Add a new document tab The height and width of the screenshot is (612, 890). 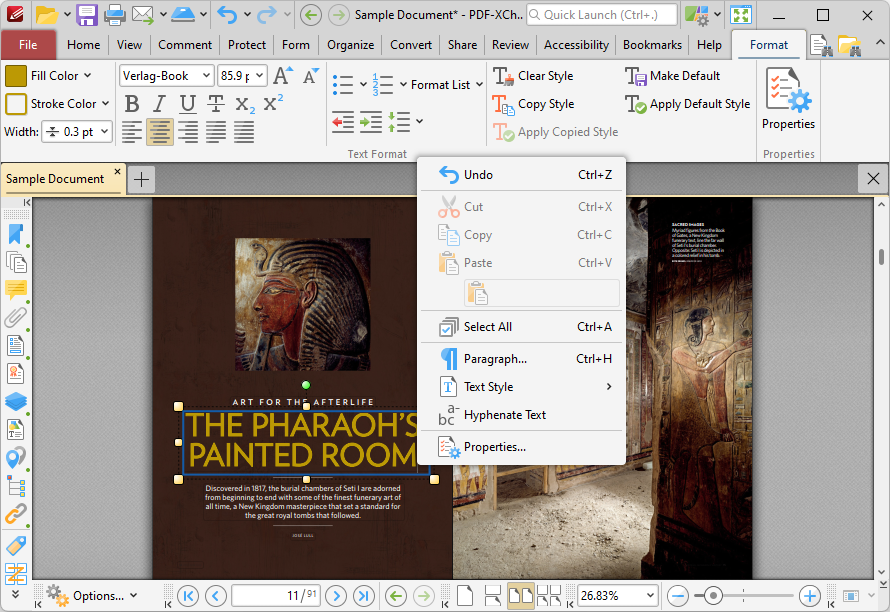click(141, 179)
